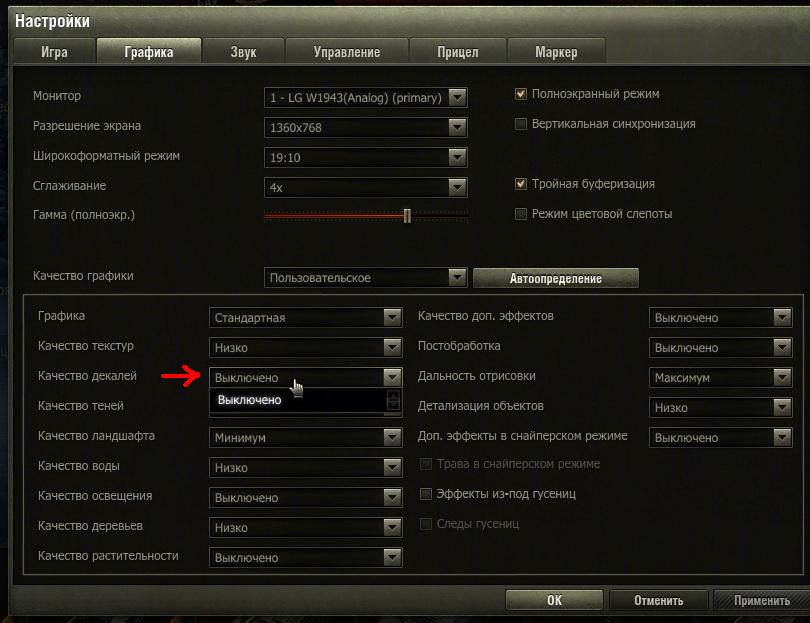Open the Управление tab
810x623 pixels.
point(347,52)
